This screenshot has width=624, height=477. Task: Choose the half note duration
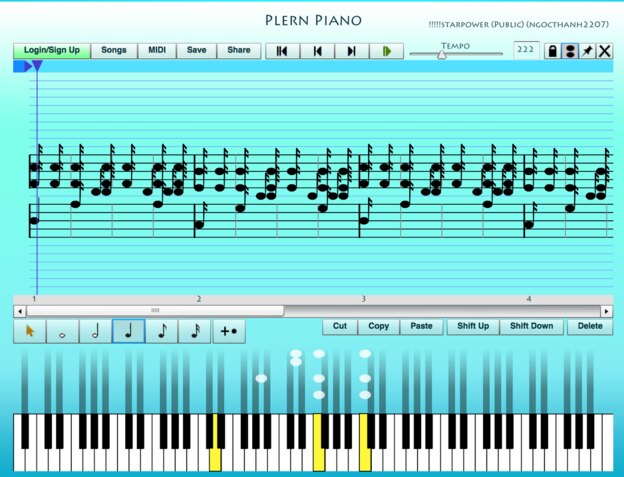pos(95,331)
